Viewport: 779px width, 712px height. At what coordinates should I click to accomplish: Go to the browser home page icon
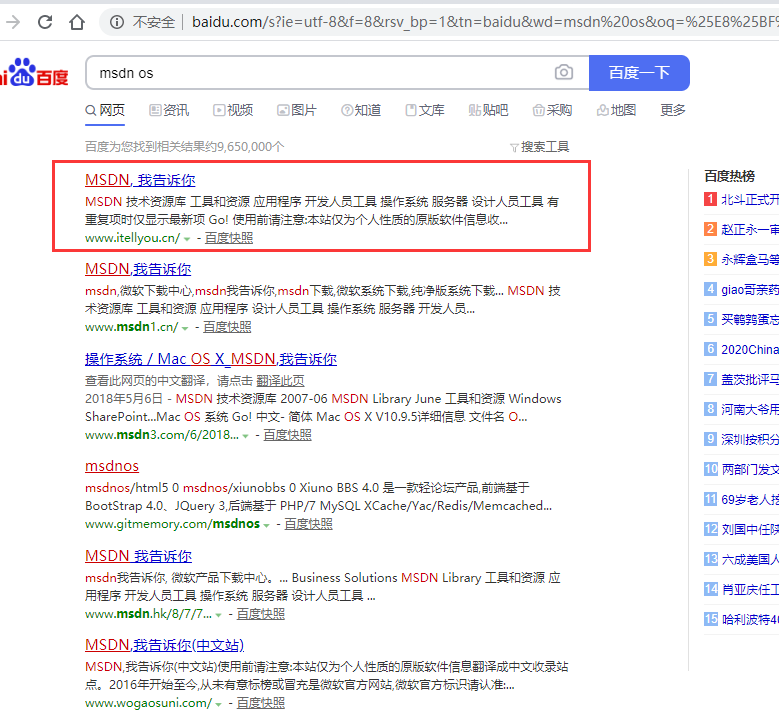tap(77, 22)
